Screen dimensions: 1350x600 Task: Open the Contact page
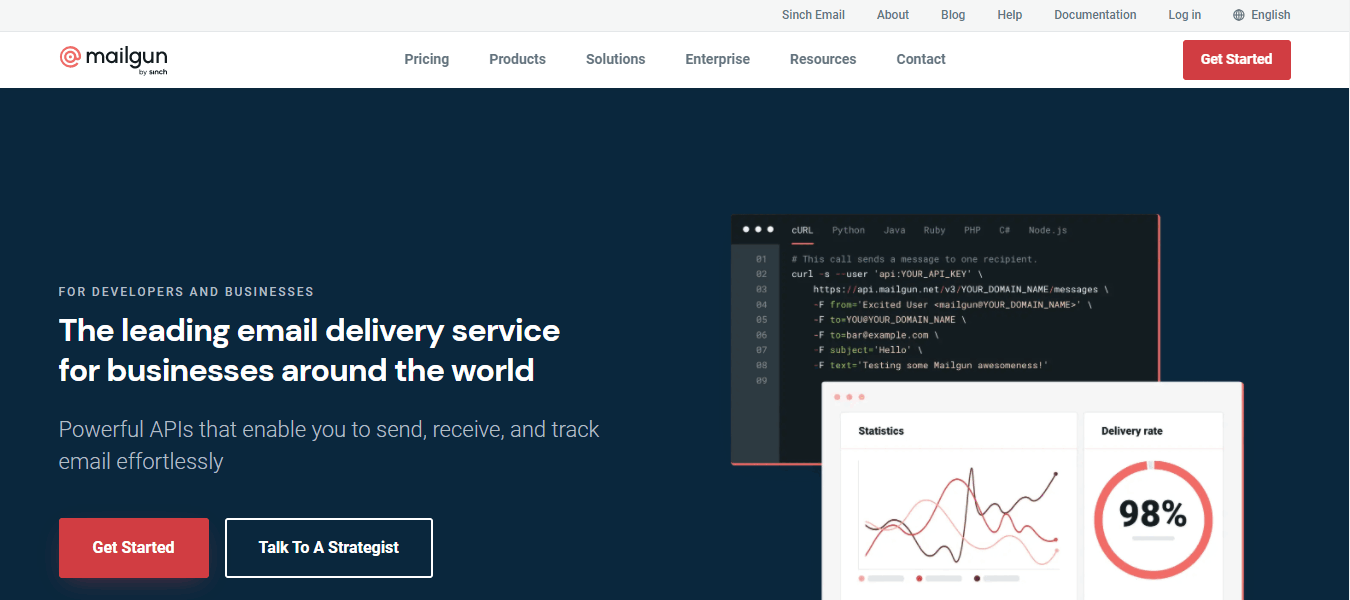tap(920, 59)
